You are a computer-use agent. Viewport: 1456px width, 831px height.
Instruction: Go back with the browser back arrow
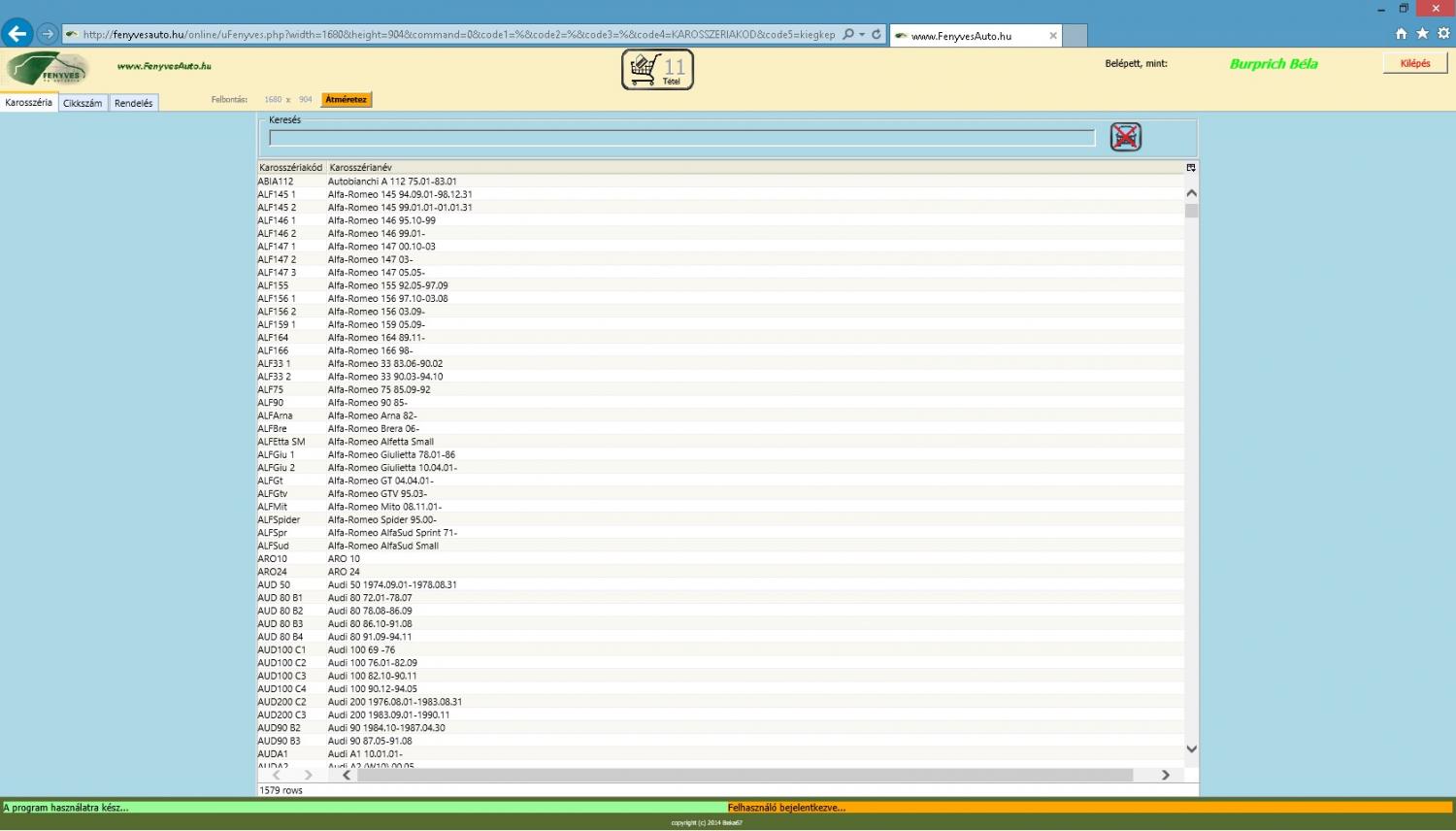pos(17,34)
